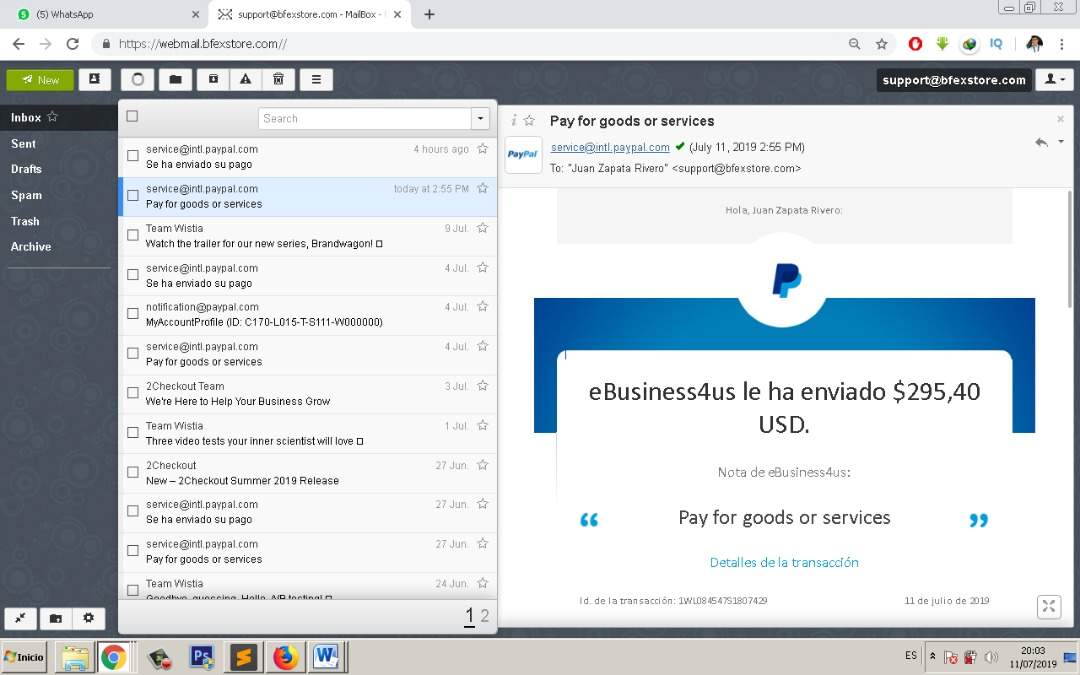Open the more actions hamburger menu
The image size is (1080, 675).
tap(316, 80)
